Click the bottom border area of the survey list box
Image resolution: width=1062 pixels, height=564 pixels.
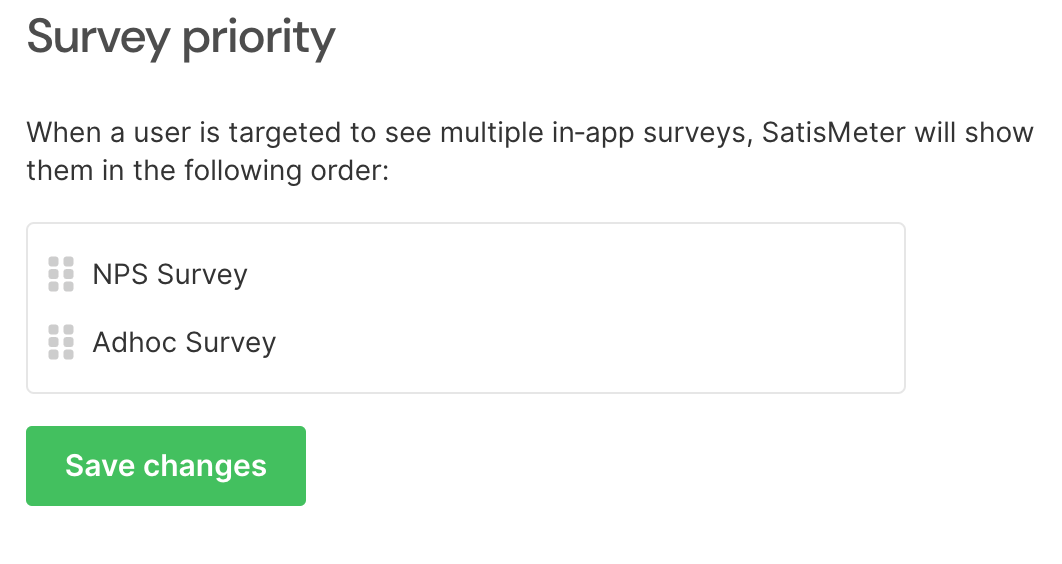(x=465, y=392)
